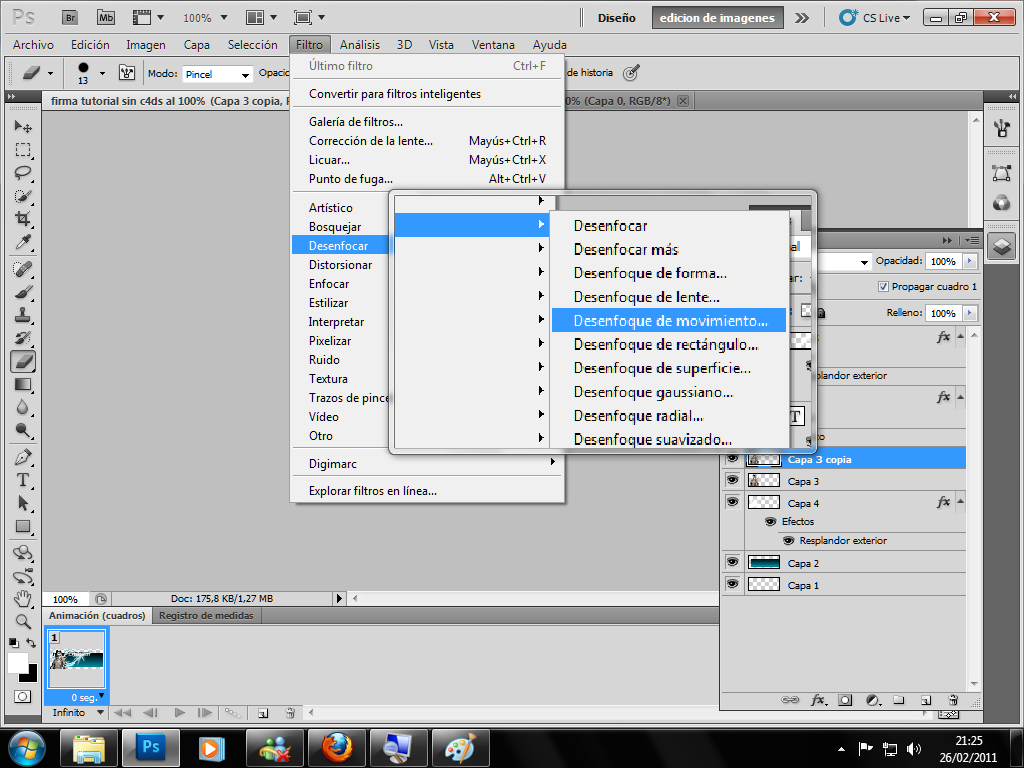Viewport: 1024px width, 768px height.
Task: Select the Move tool
Action: pyautogui.click(x=23, y=127)
